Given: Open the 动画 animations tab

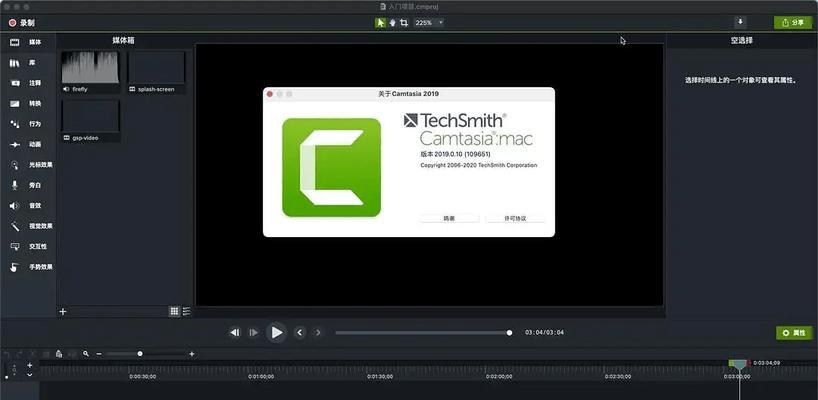Looking at the screenshot, I should point(27,144).
